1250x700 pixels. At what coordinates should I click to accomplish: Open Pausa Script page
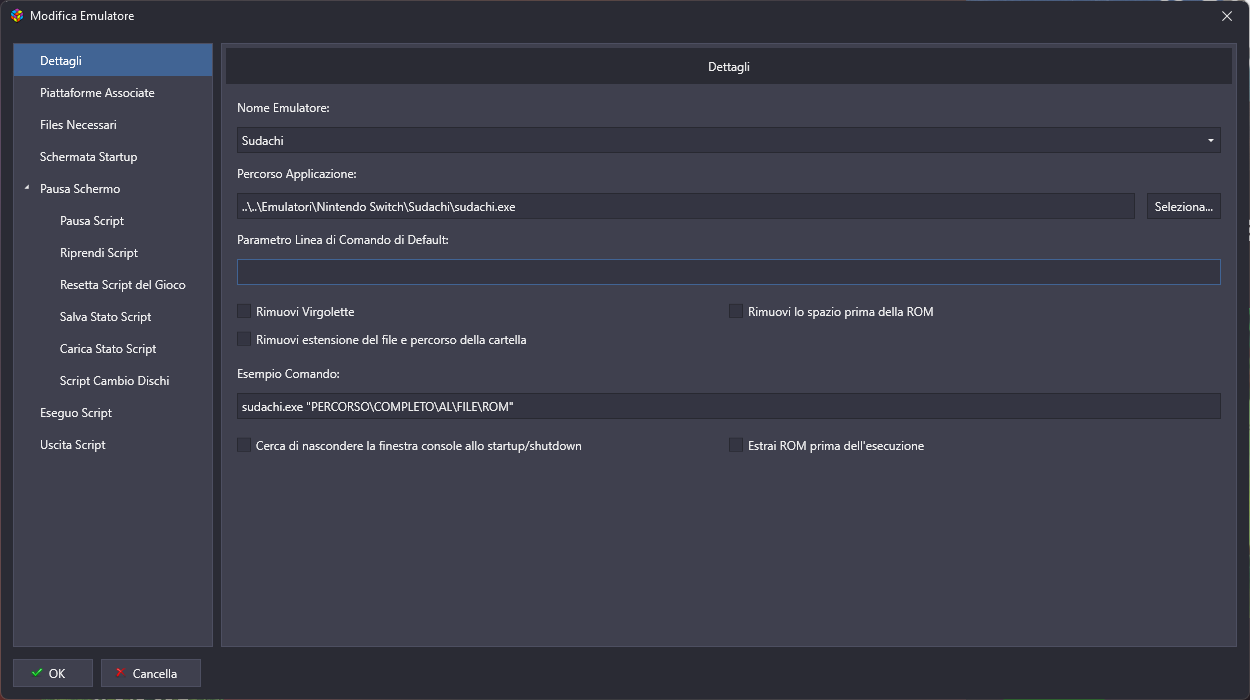92,220
